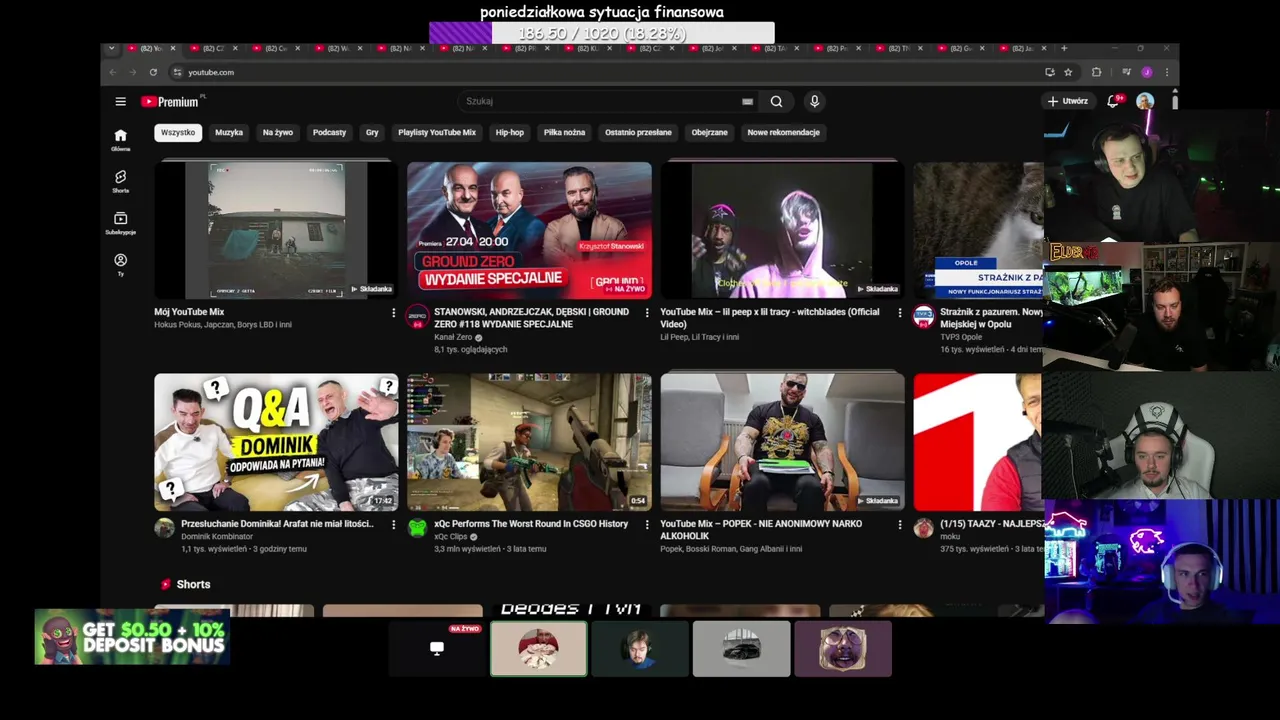Select the Muzyka filter chip
The image size is (1280, 720).
click(229, 132)
